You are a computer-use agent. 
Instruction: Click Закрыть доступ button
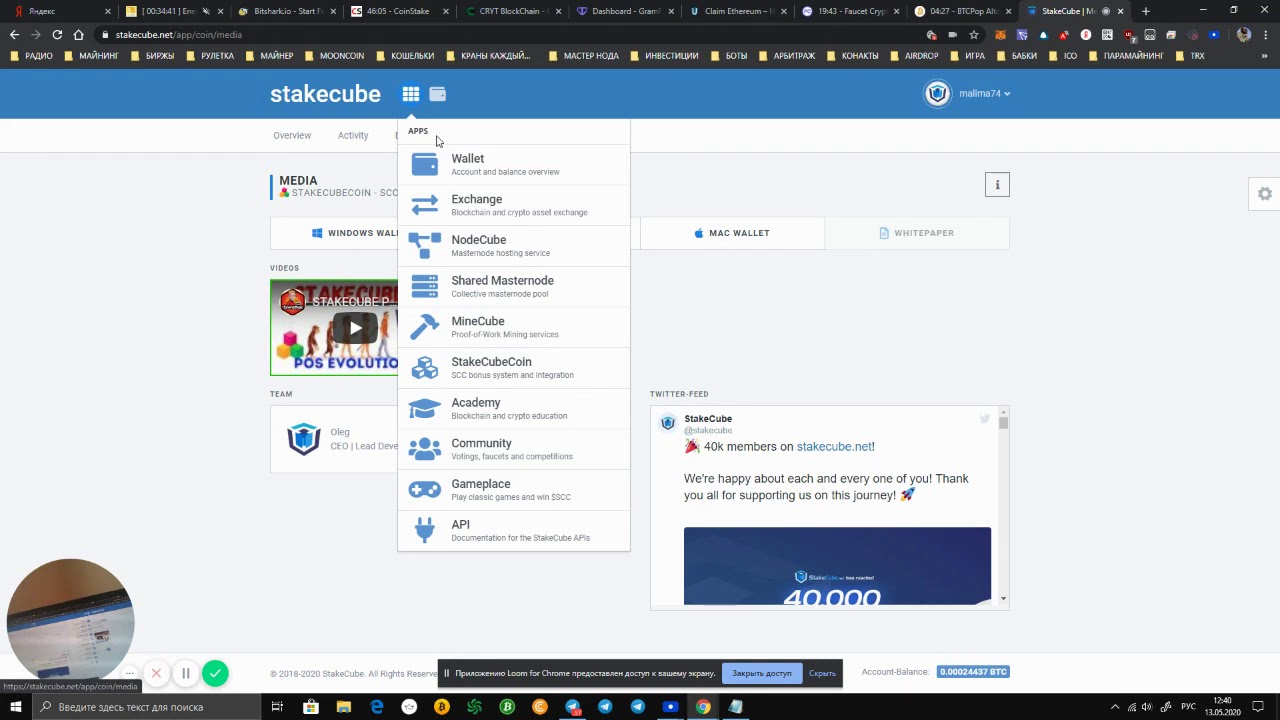tap(762, 673)
